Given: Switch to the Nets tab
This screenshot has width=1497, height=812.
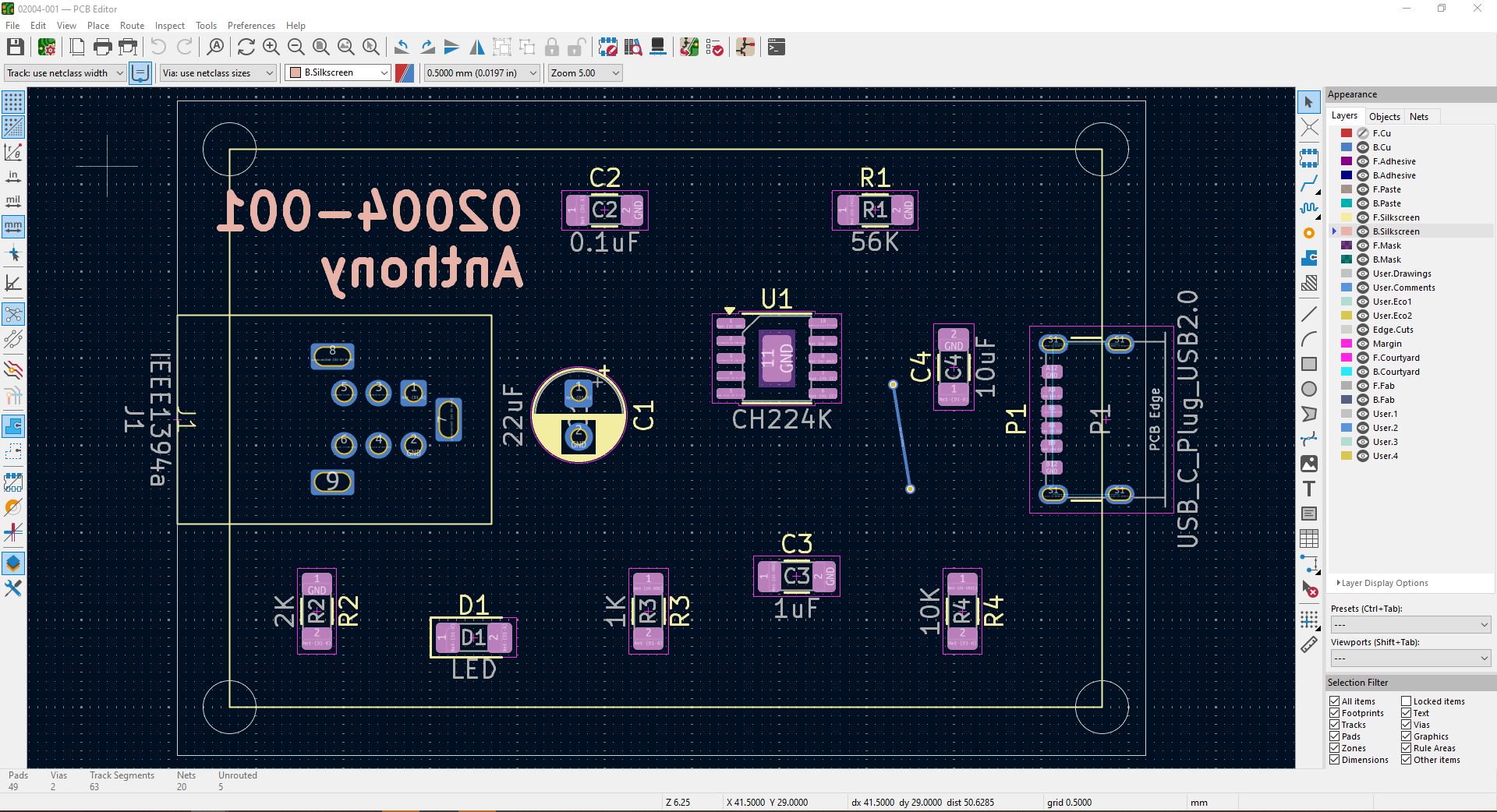Looking at the screenshot, I should [1418, 116].
